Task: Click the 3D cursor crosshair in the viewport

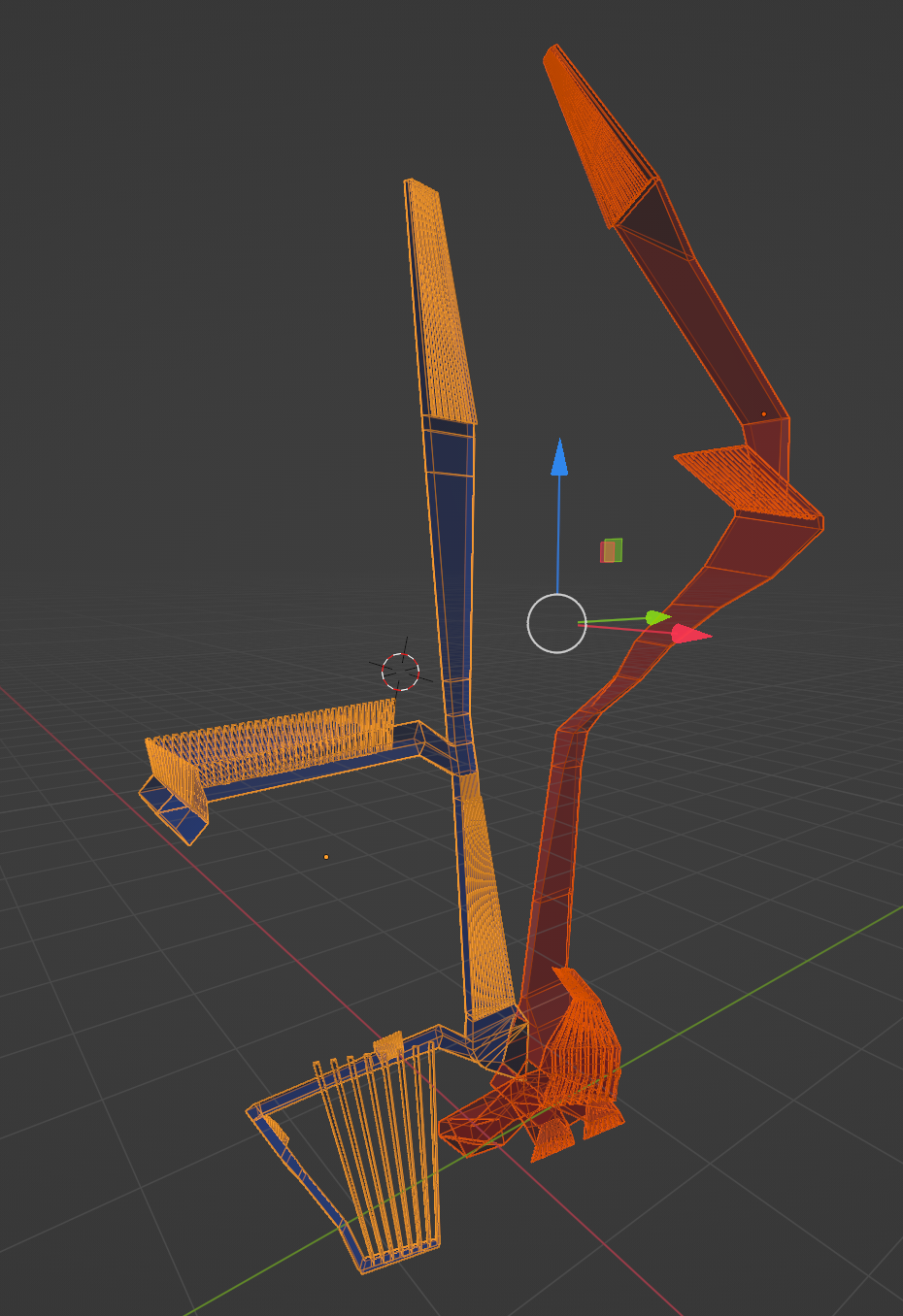Action: 398,669
